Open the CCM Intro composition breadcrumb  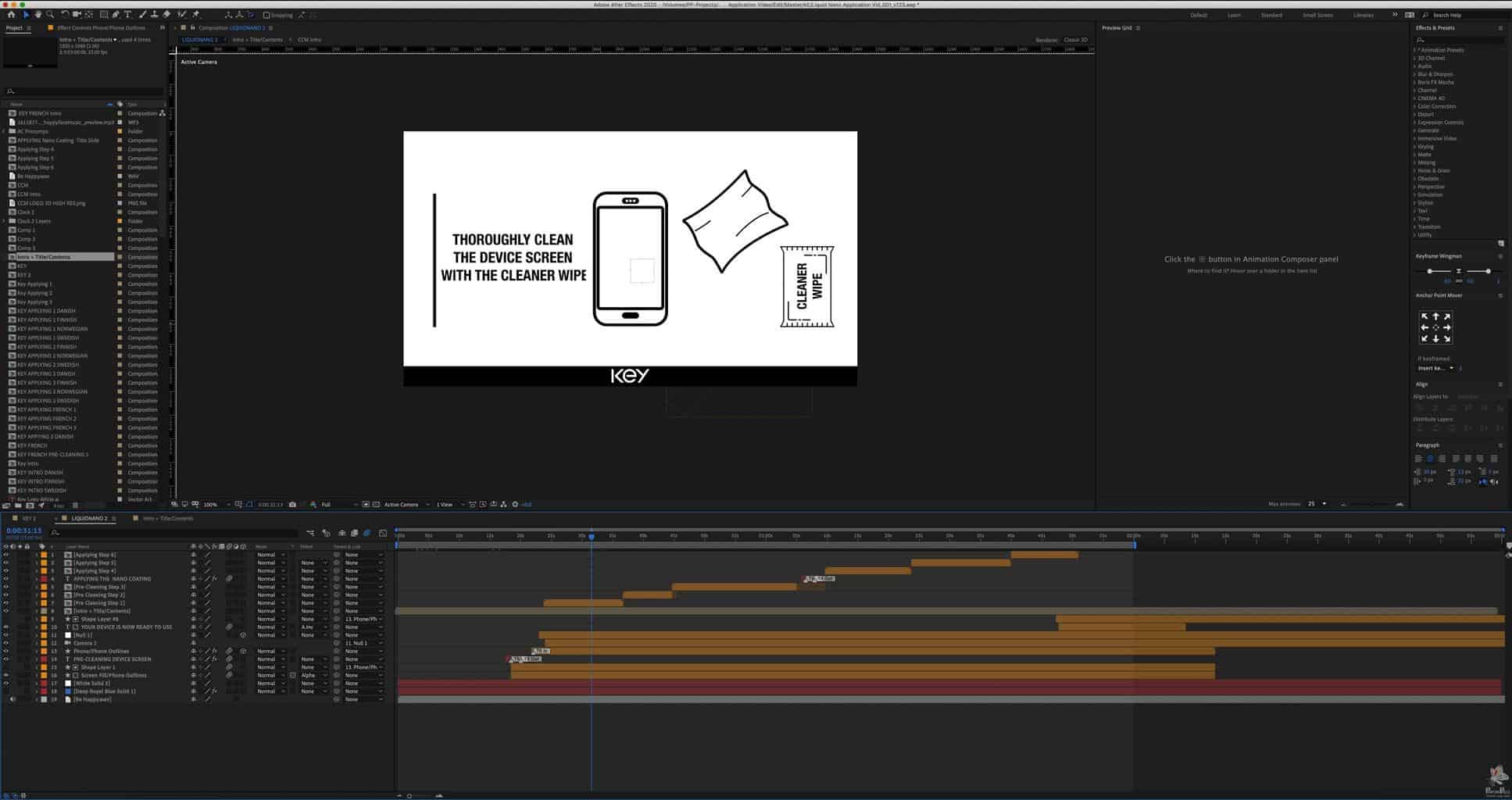point(309,40)
